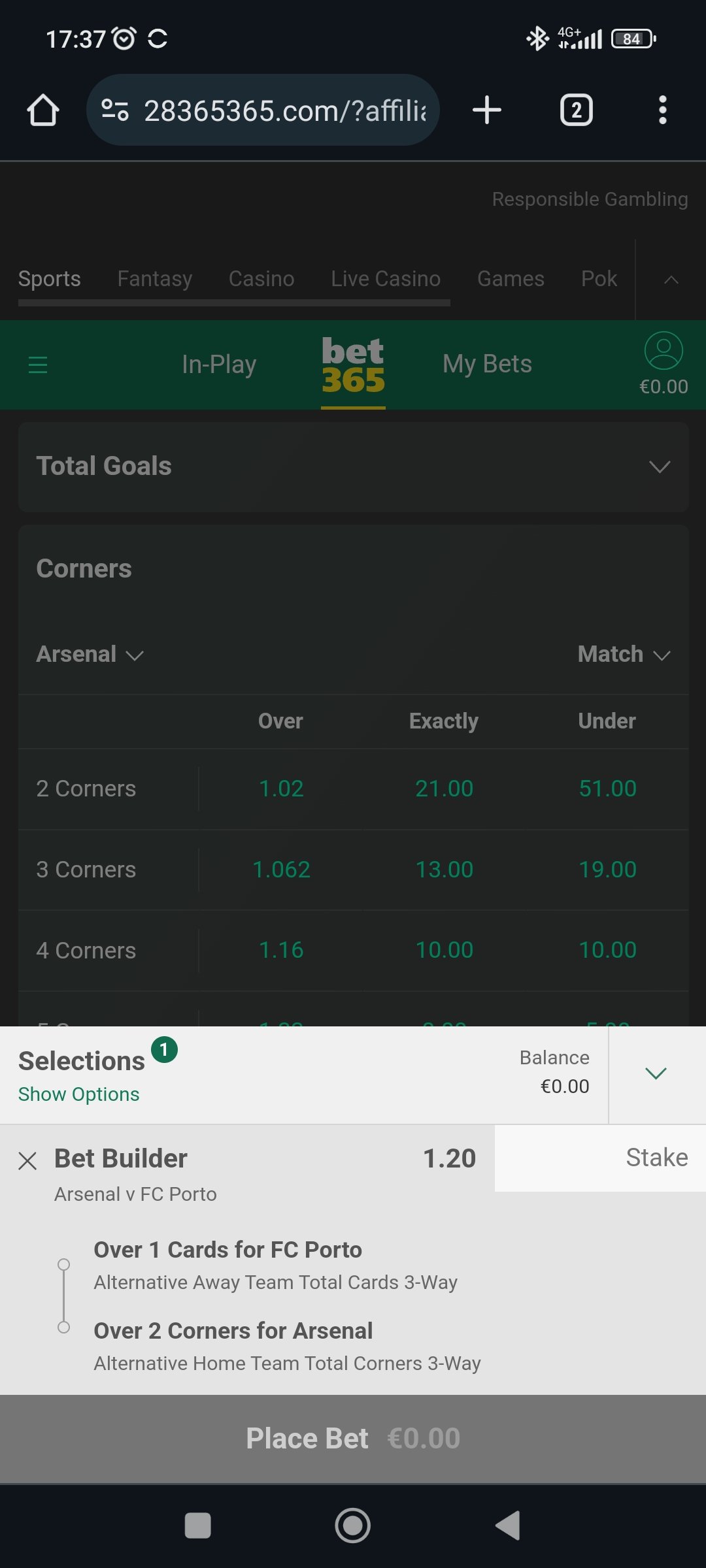Open the bet365 hamburger menu
Image resolution: width=706 pixels, height=1568 pixels.
coord(38,365)
